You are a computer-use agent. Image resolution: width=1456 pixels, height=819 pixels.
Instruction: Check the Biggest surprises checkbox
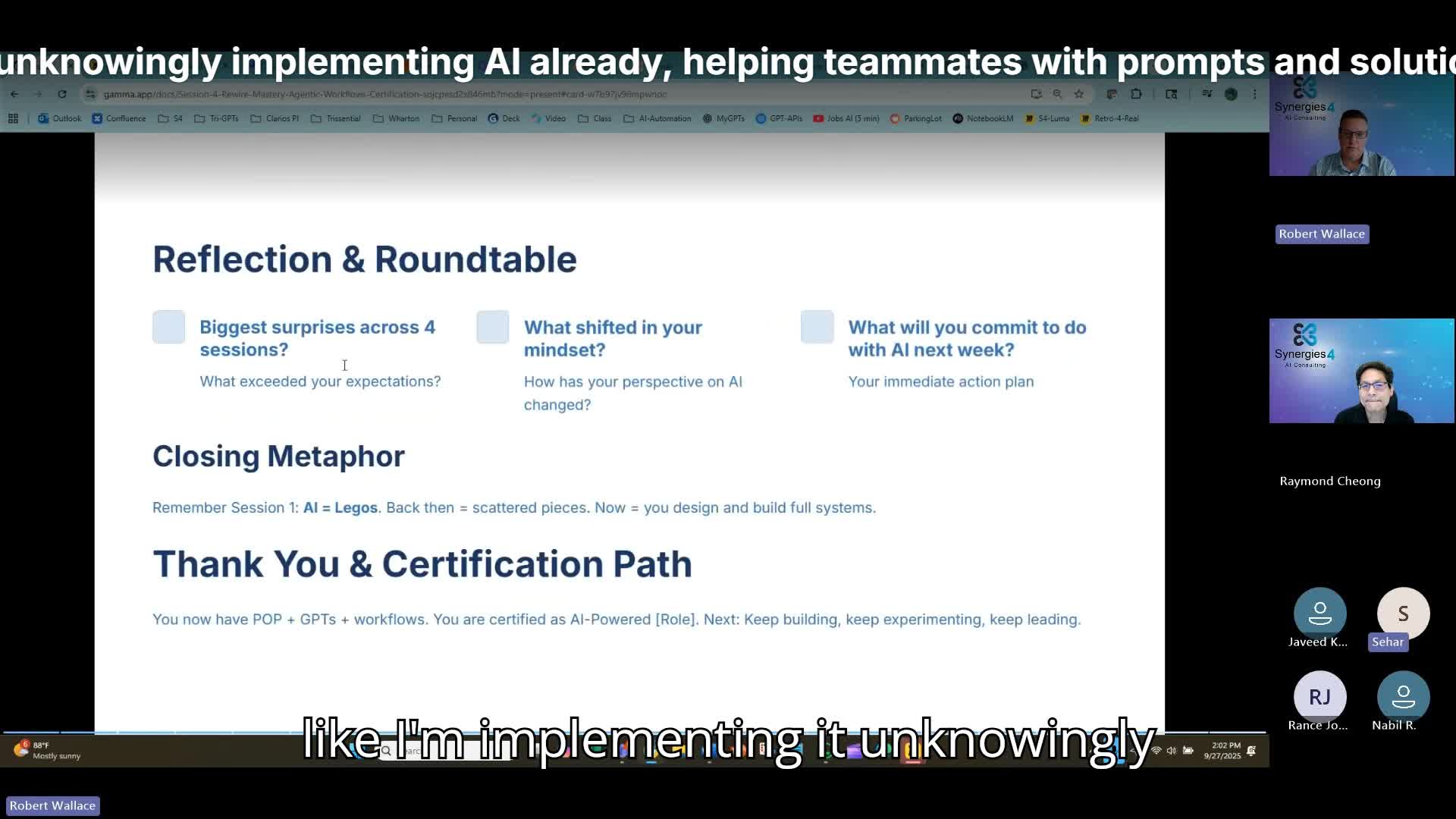click(x=168, y=327)
